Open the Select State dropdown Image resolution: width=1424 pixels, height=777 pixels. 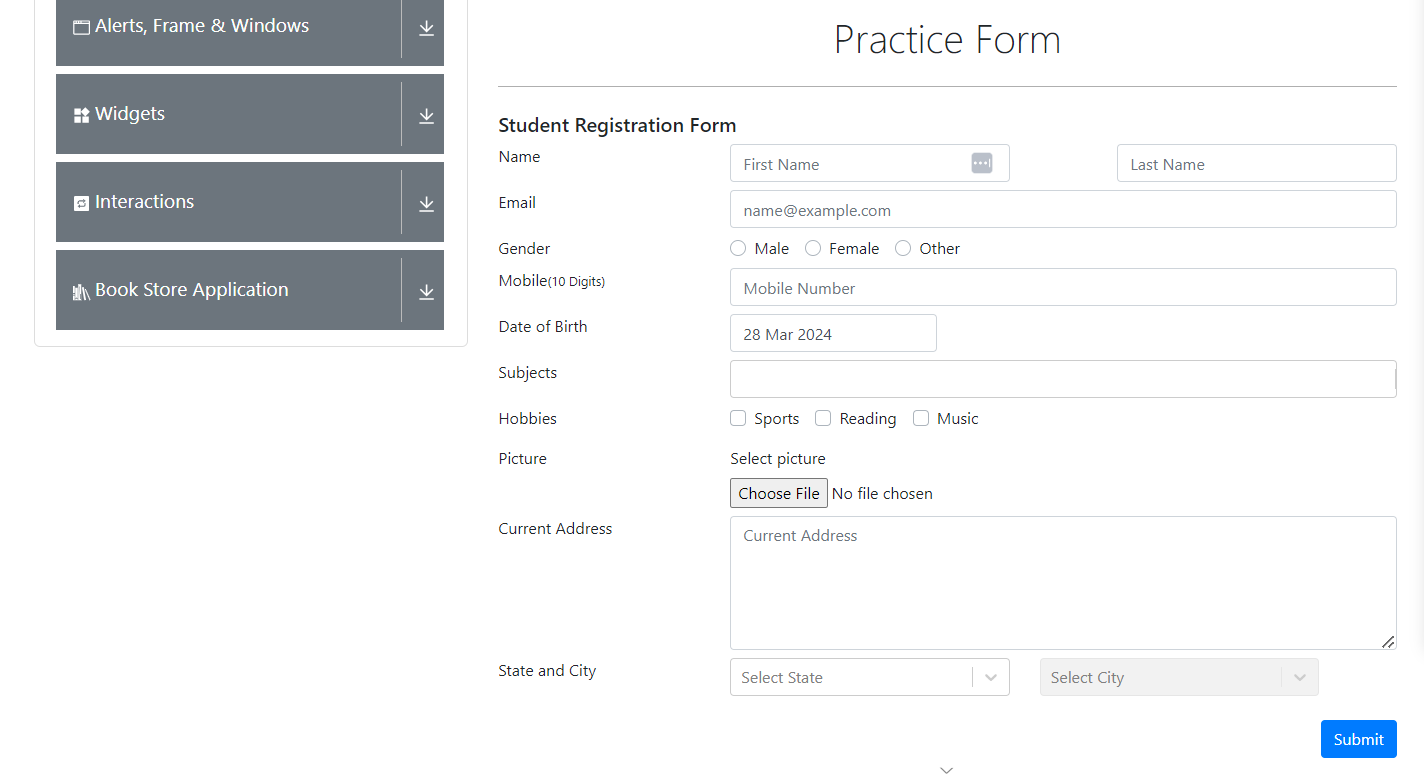(x=869, y=677)
